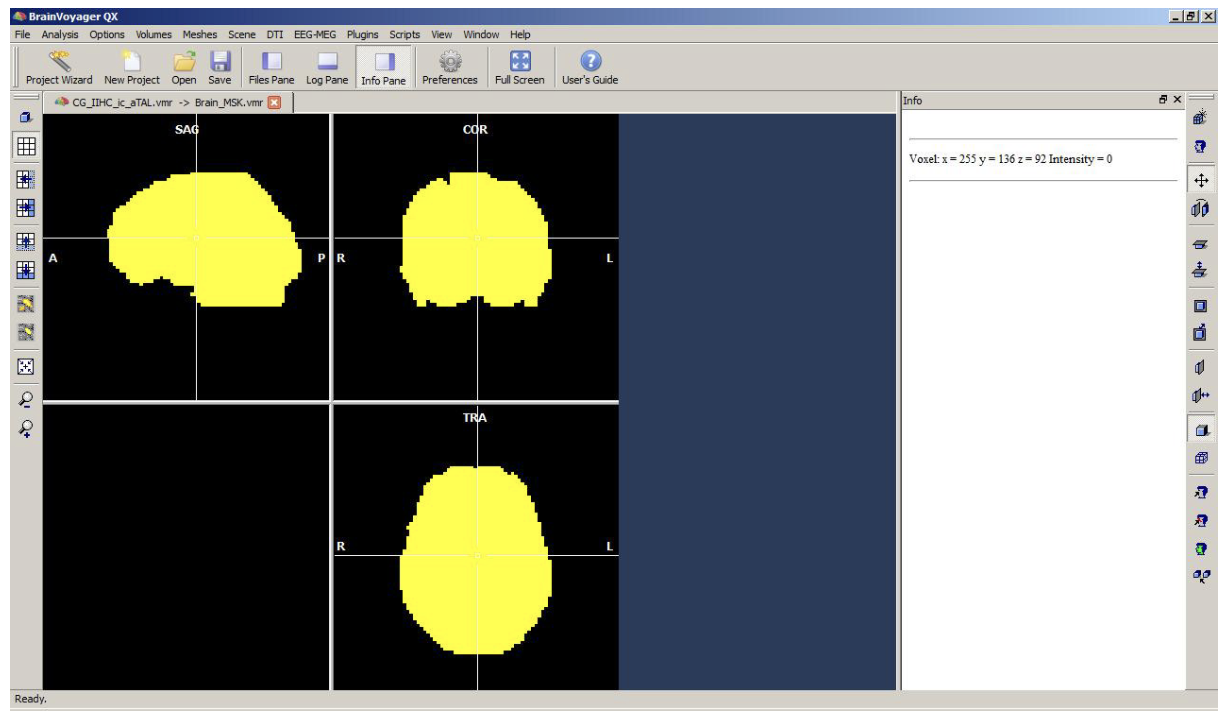Click the frontal square plane icon

(x=1201, y=306)
